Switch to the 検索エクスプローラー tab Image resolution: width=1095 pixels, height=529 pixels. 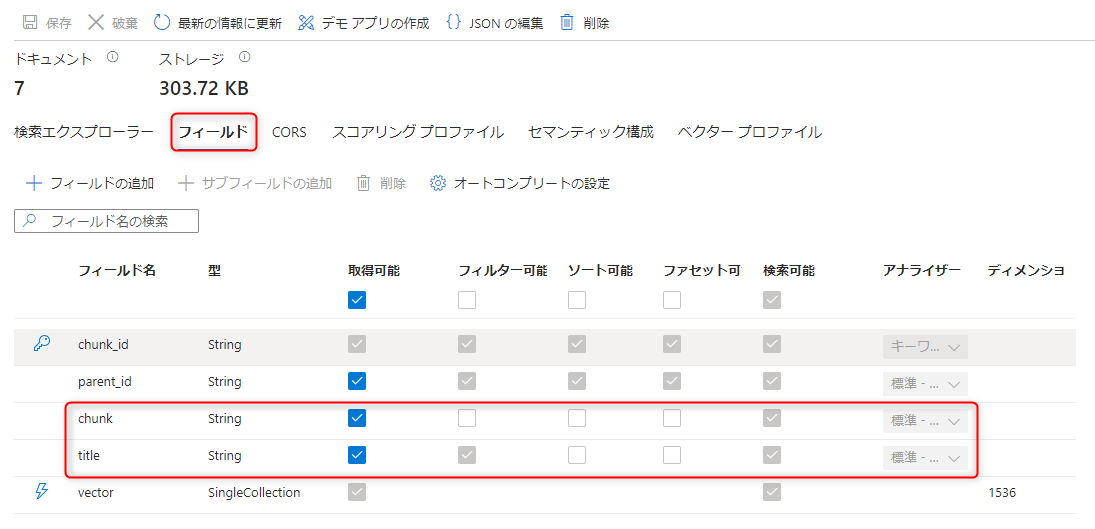pyautogui.click(x=84, y=132)
